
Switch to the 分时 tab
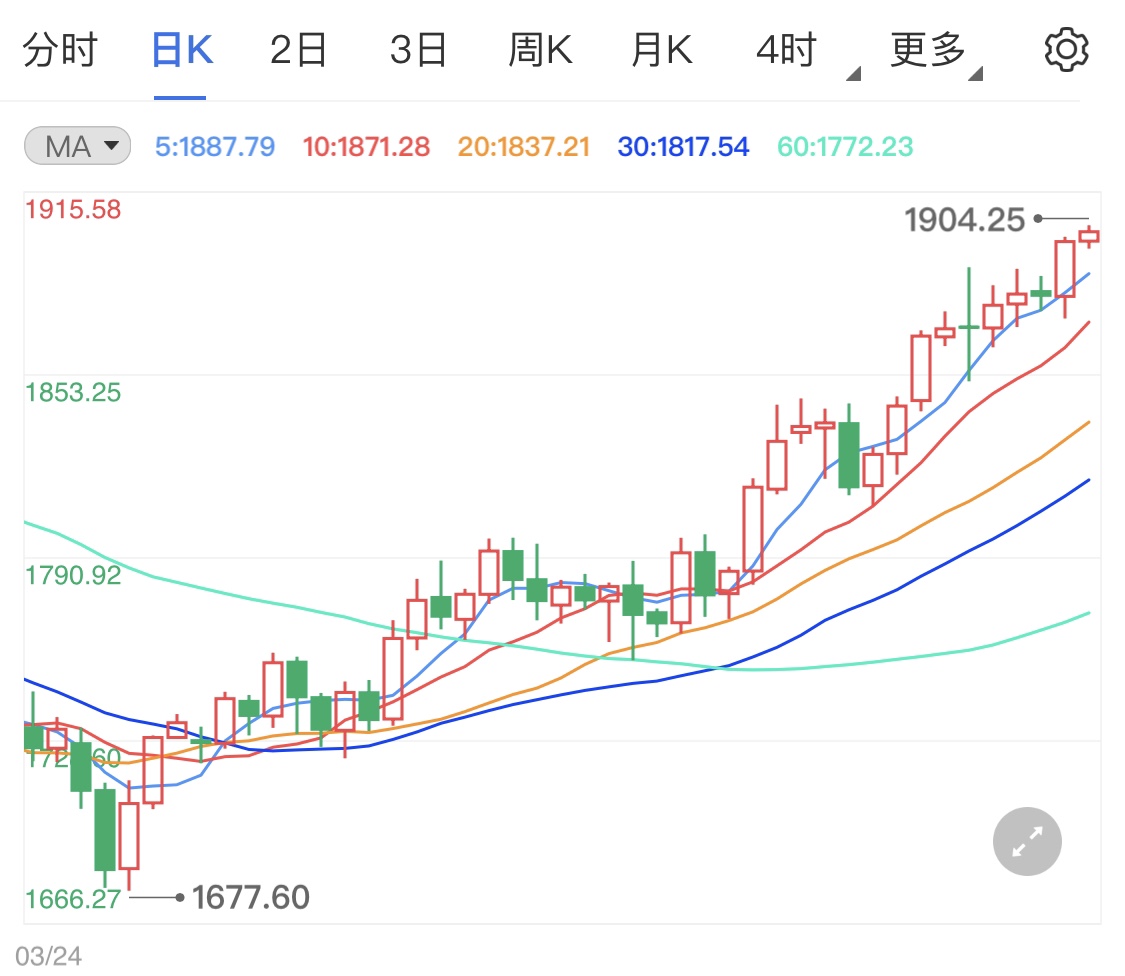60,50
